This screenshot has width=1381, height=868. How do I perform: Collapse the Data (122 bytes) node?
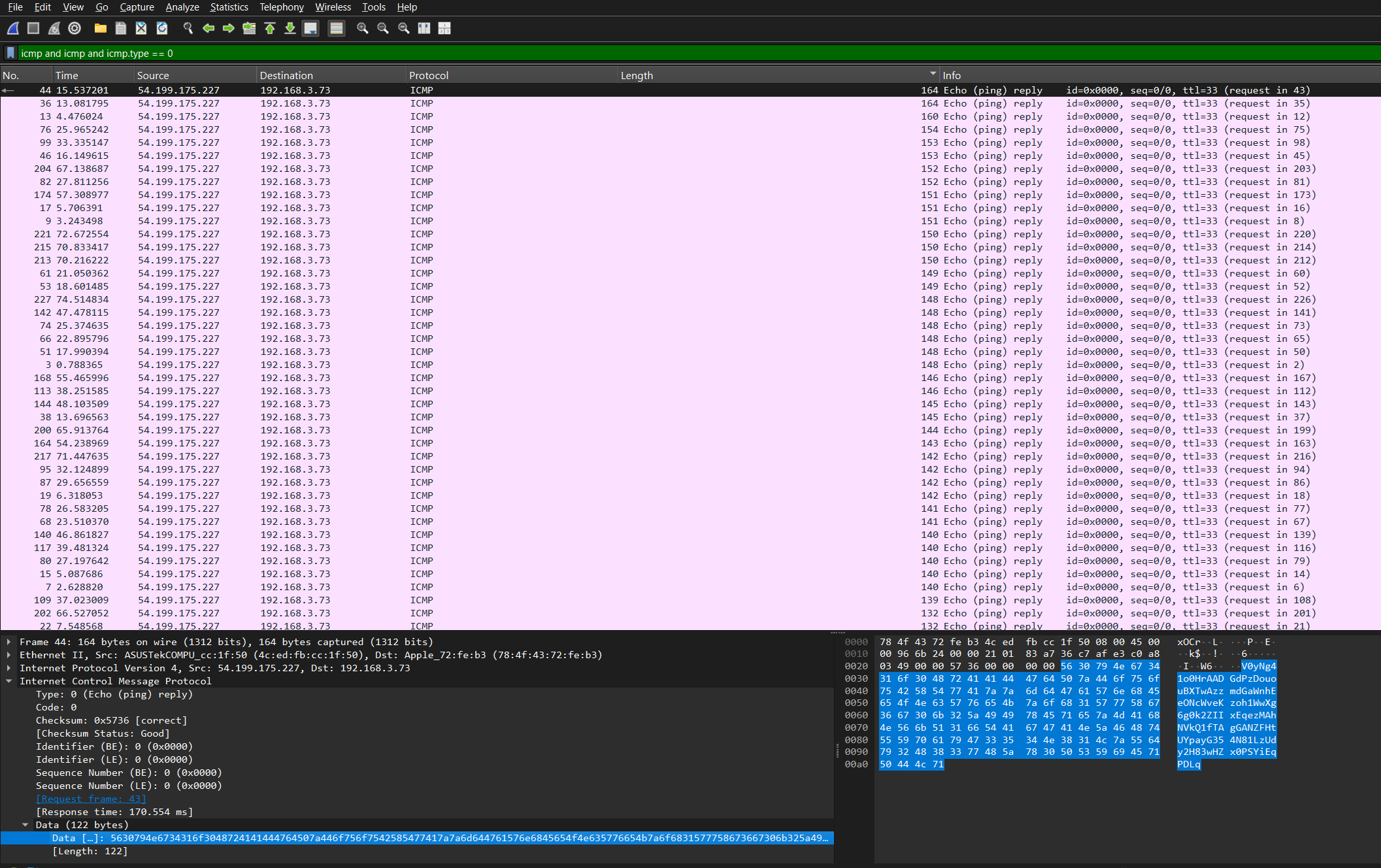point(25,825)
